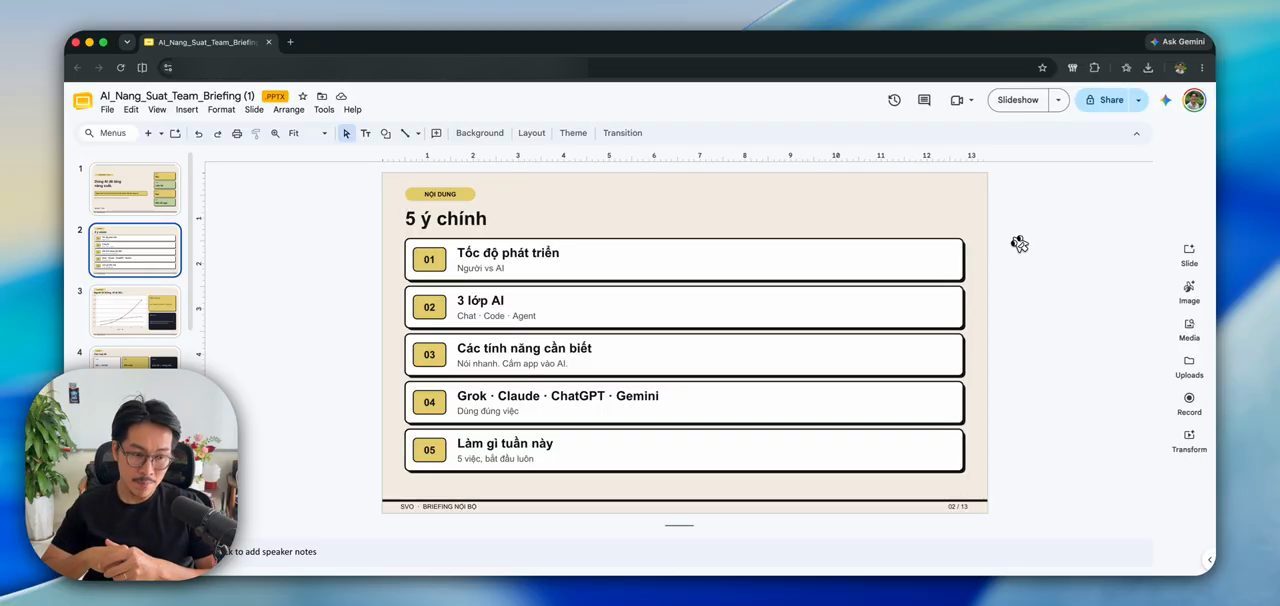This screenshot has width=1280, height=606.
Task: Open the Image side panel tool
Action: click(1189, 292)
